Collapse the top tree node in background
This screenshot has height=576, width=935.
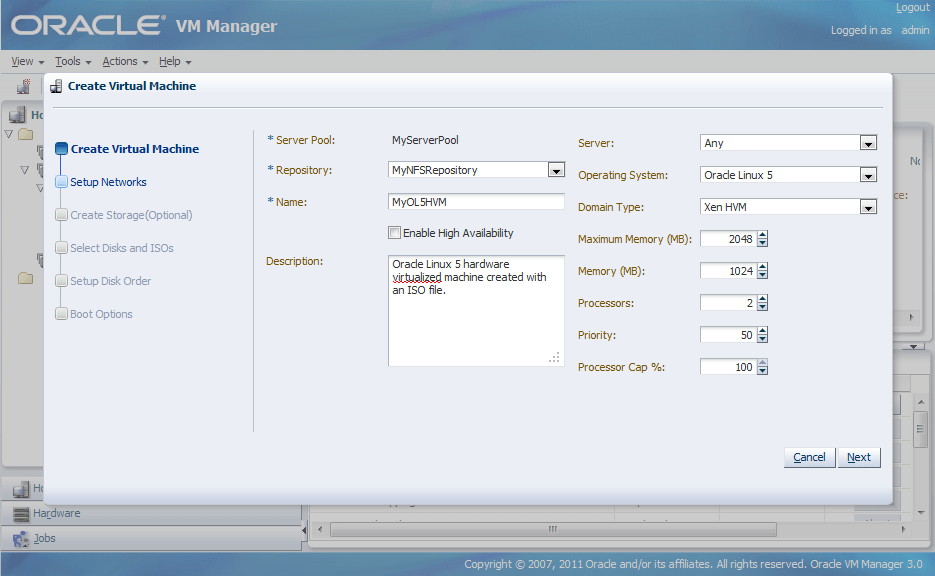(9, 134)
